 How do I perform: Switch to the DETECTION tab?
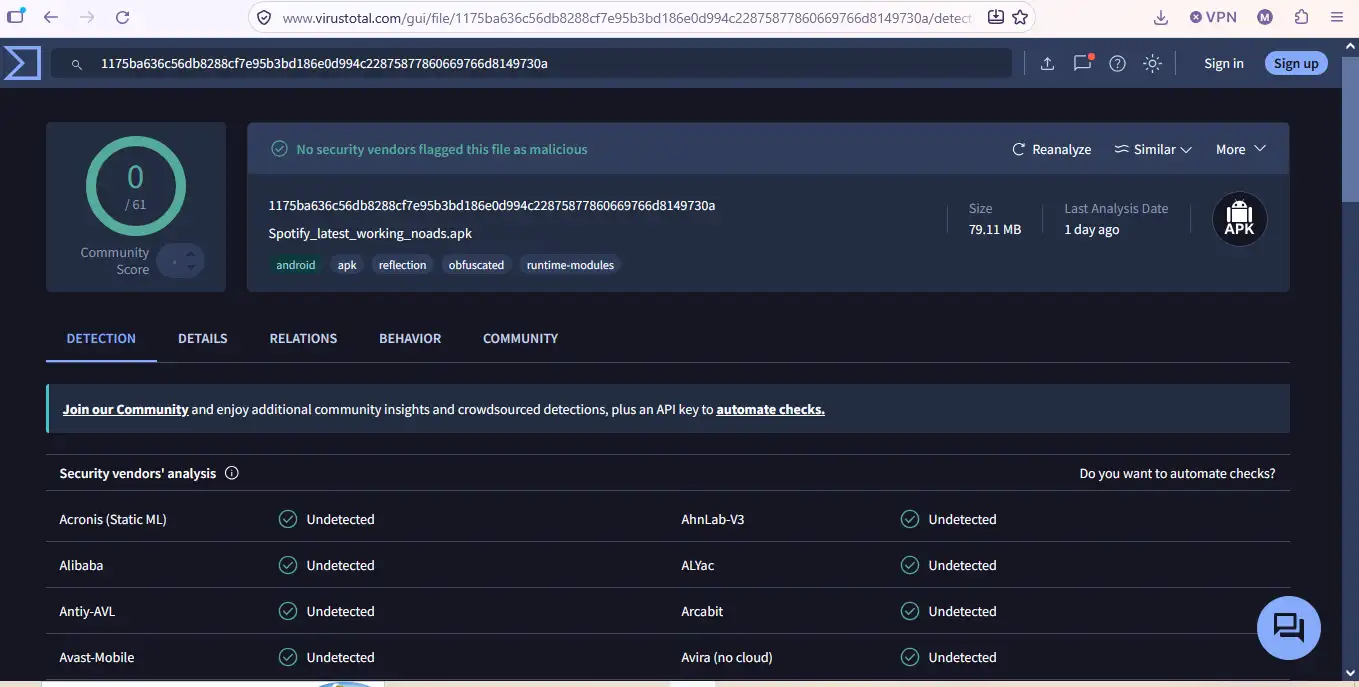coord(101,338)
